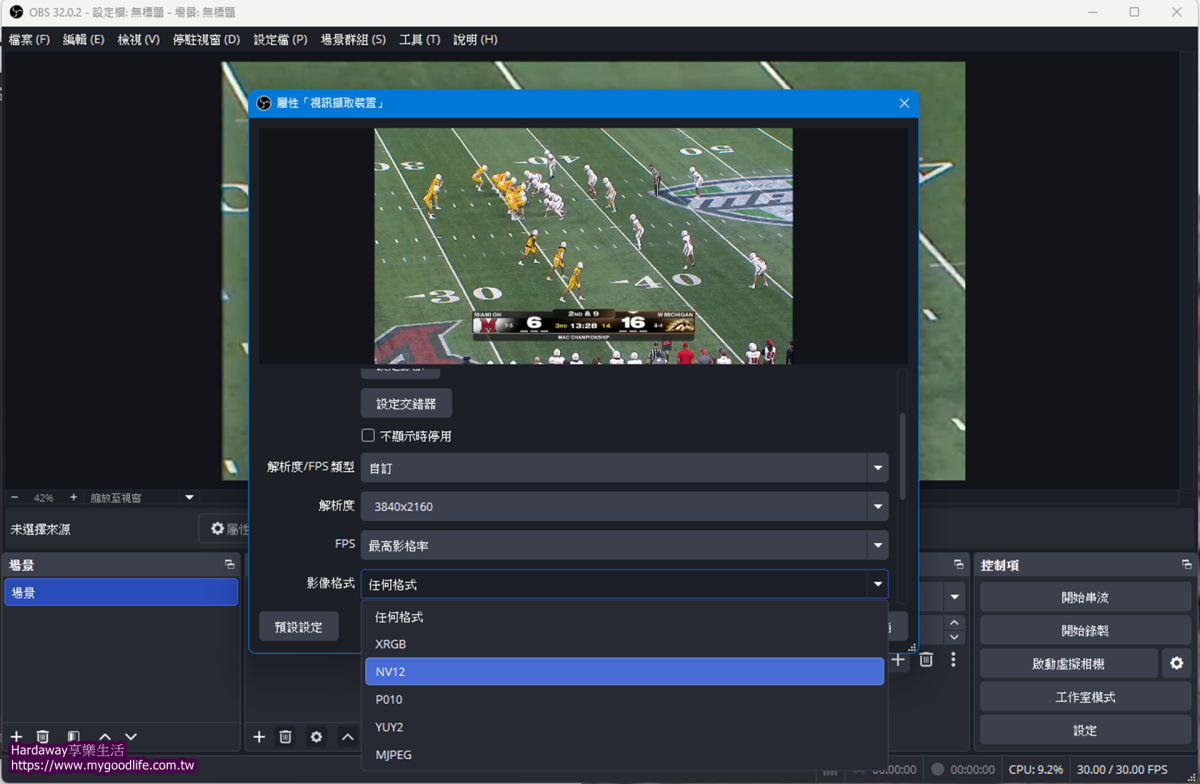Click the 預設設定 button in the dialog
This screenshot has width=1200, height=784.
pyautogui.click(x=298, y=627)
